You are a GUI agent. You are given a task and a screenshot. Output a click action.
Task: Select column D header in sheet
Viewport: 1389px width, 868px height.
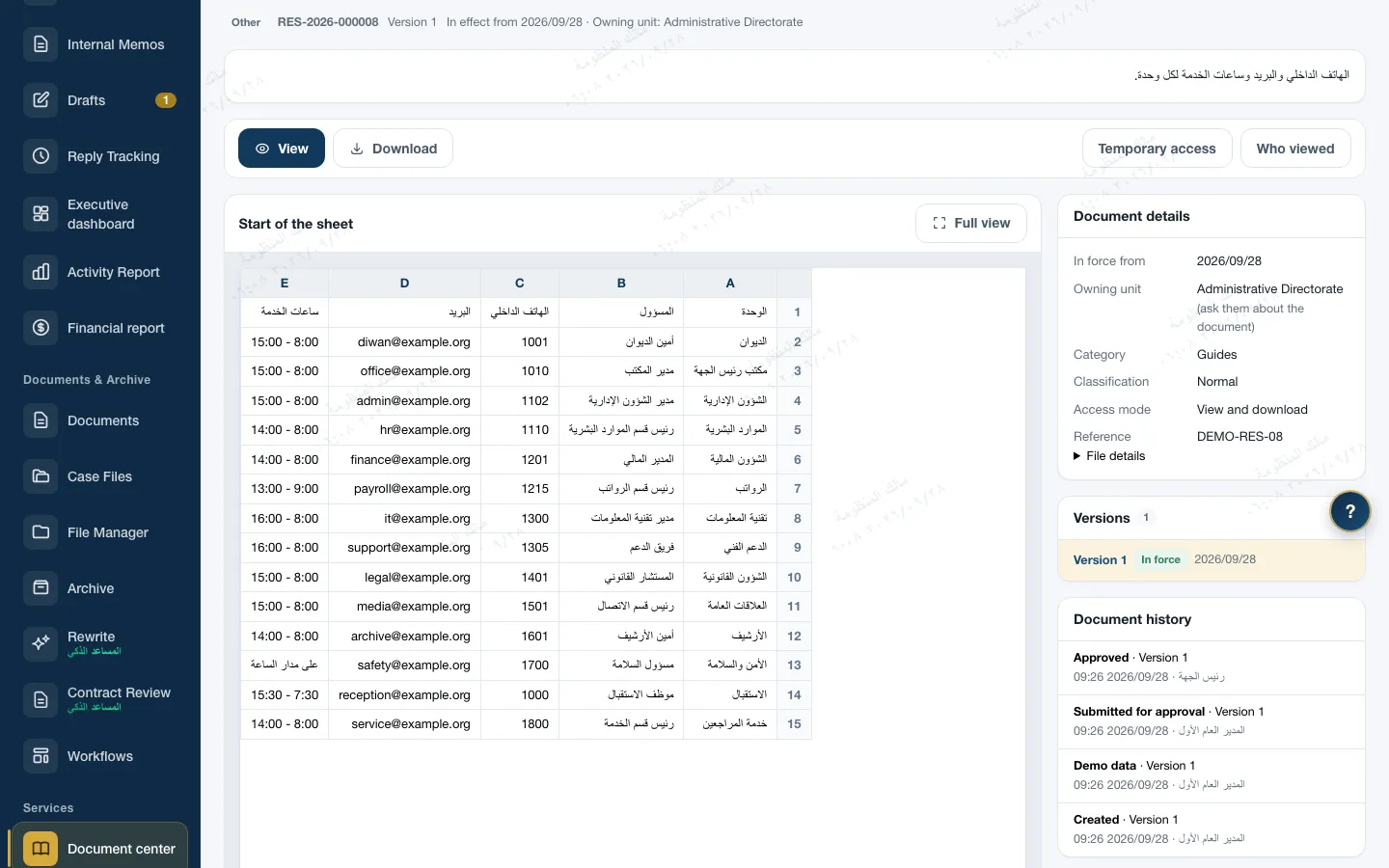coord(404,283)
